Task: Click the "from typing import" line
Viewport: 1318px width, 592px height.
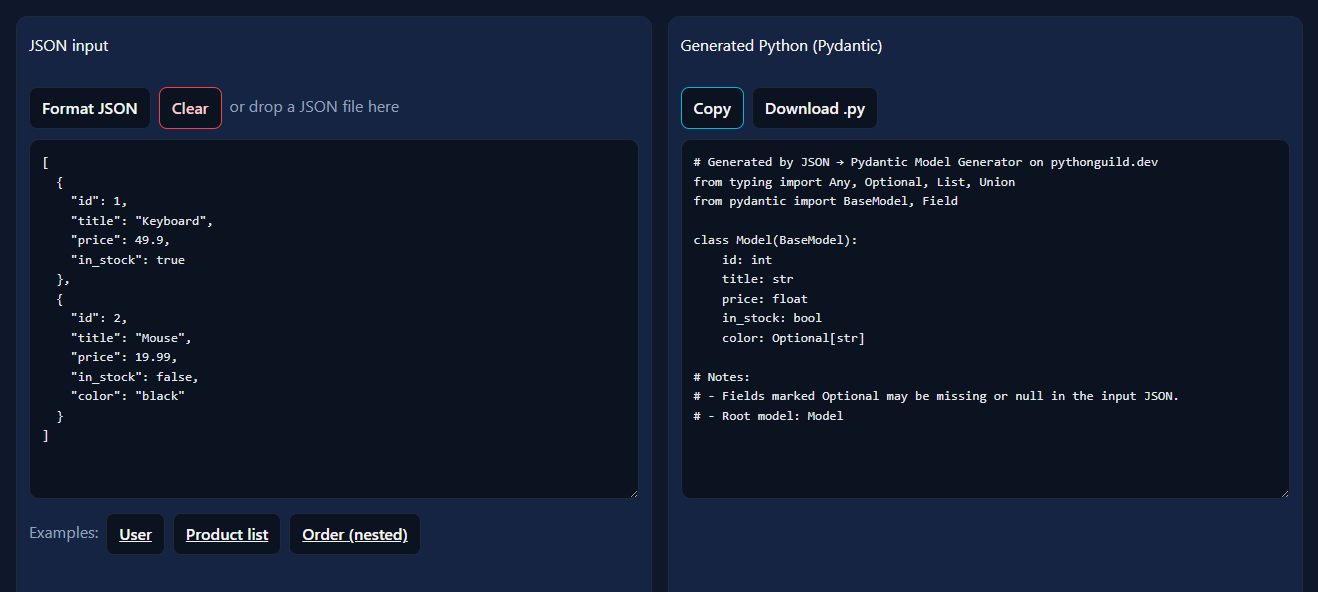Action: coord(854,182)
